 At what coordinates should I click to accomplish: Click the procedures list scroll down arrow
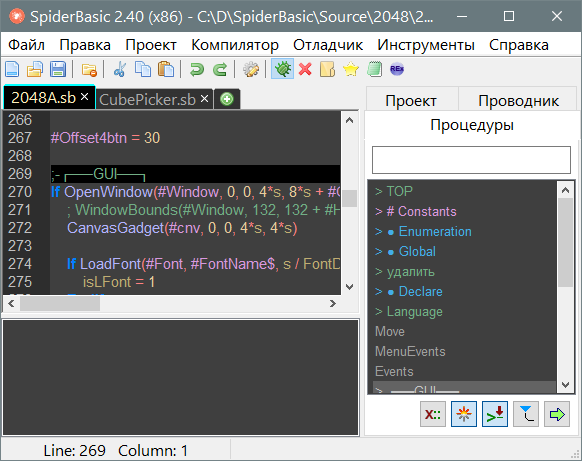(565, 385)
